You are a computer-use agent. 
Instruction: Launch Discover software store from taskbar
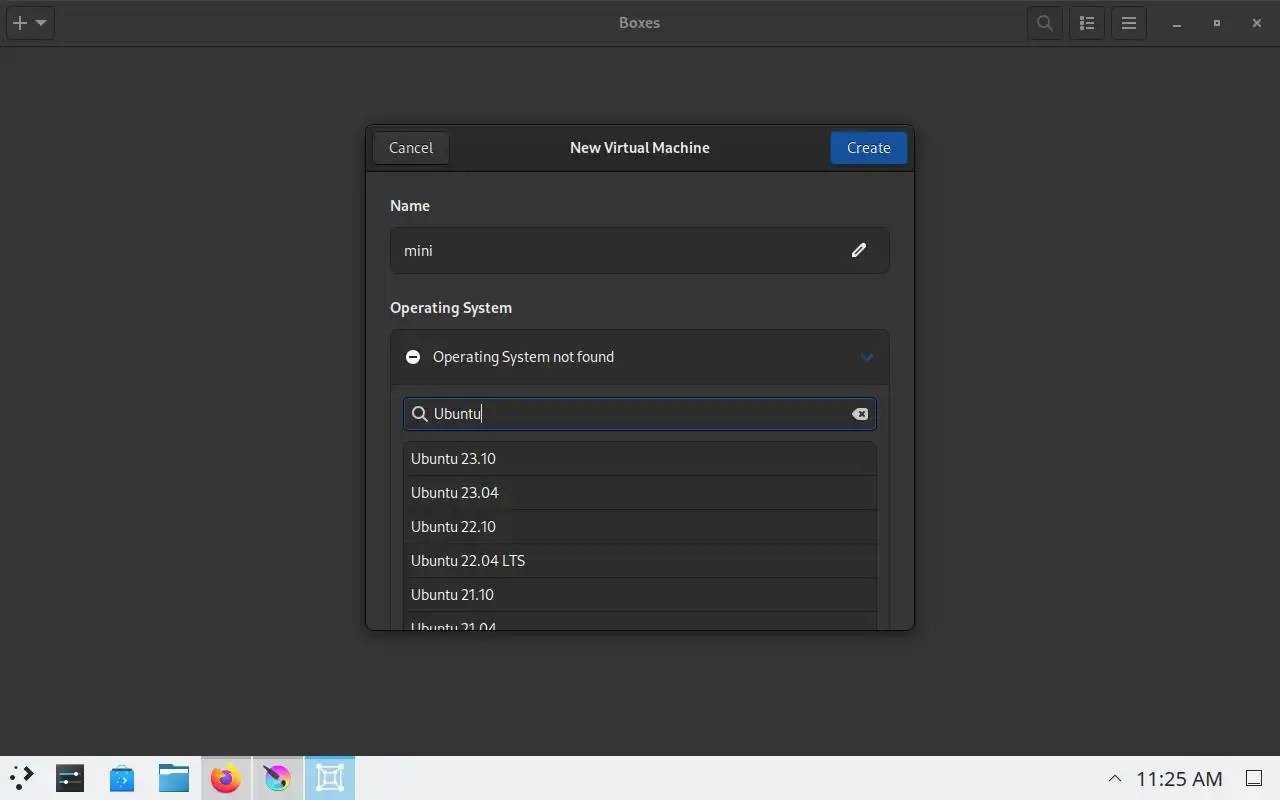[x=122, y=778]
